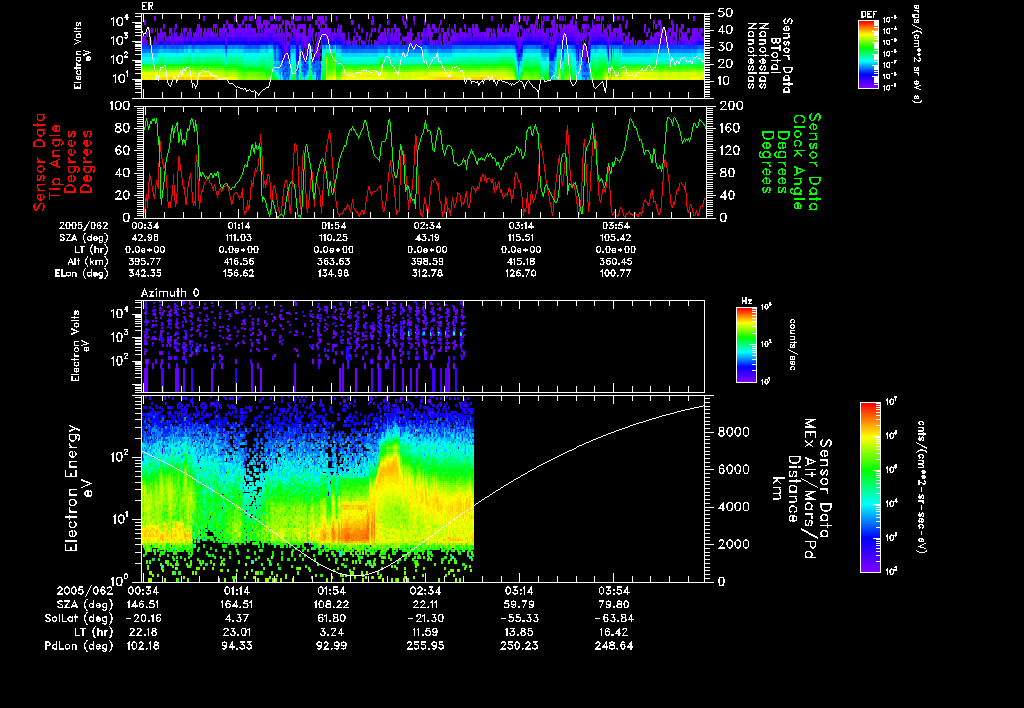Click the DEF color scale bar
1024x708 pixels.
click(868, 54)
